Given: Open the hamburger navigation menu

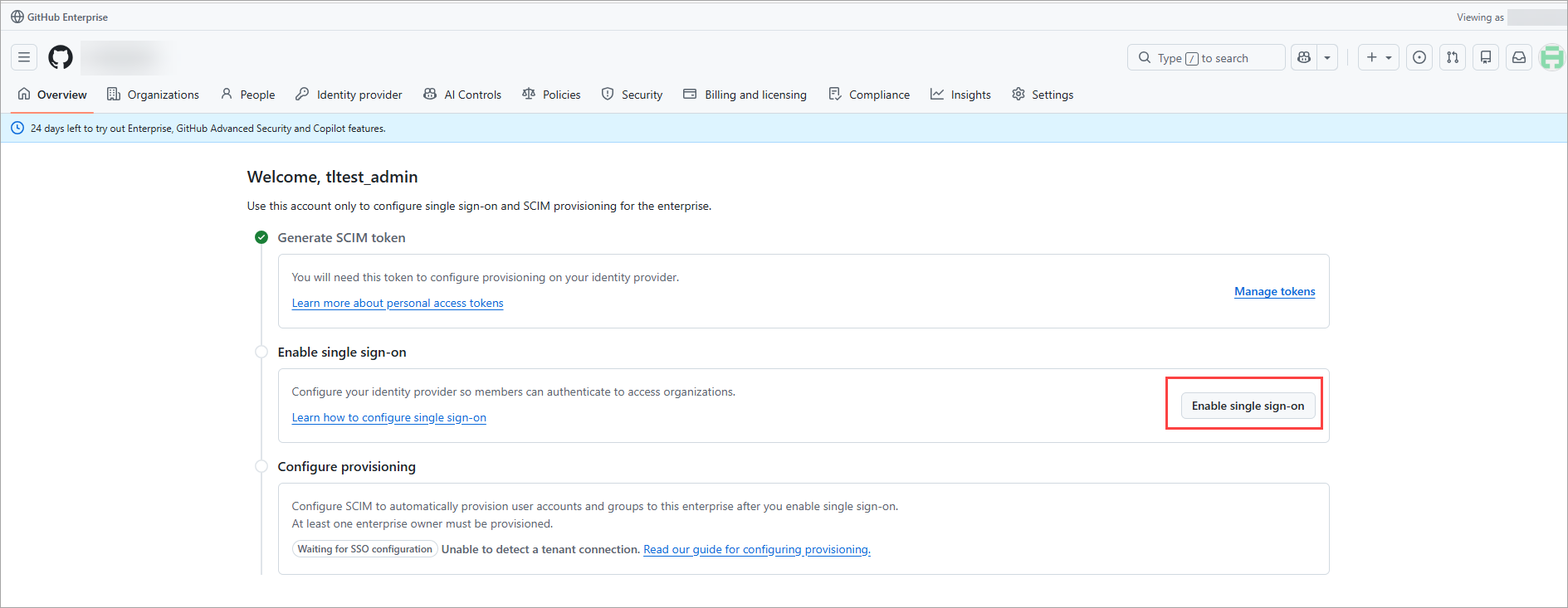Looking at the screenshot, I should coord(24,57).
